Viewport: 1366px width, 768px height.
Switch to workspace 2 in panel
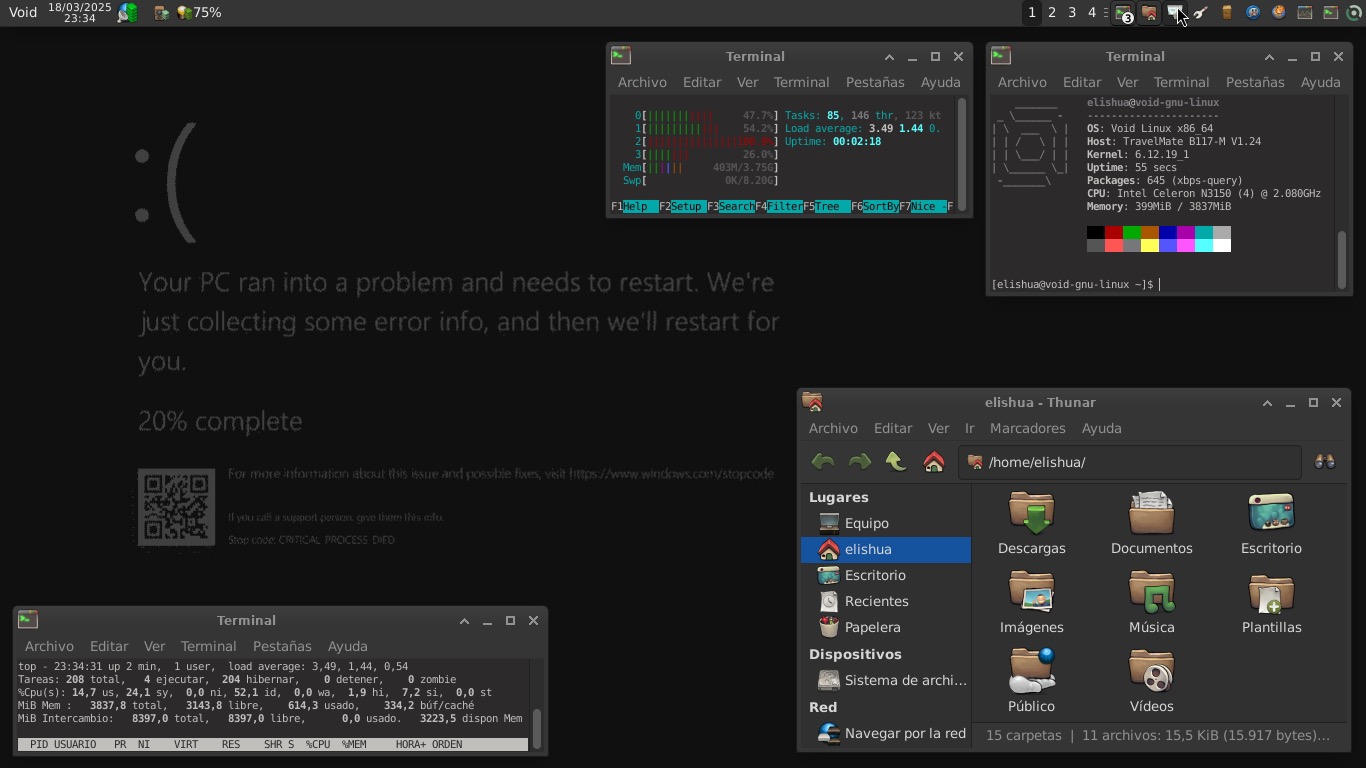[x=1051, y=13]
